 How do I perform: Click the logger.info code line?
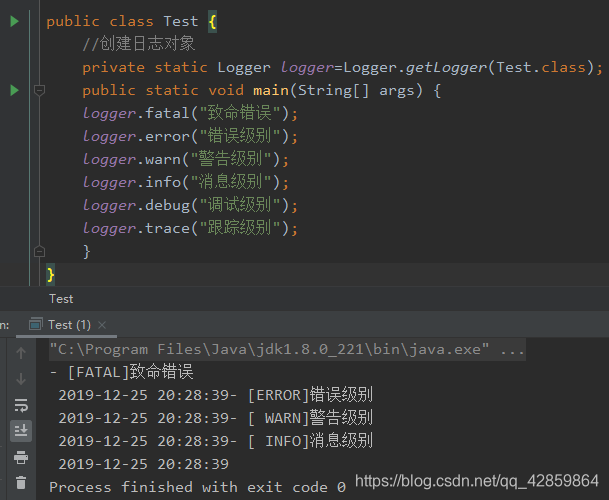(x=186, y=182)
